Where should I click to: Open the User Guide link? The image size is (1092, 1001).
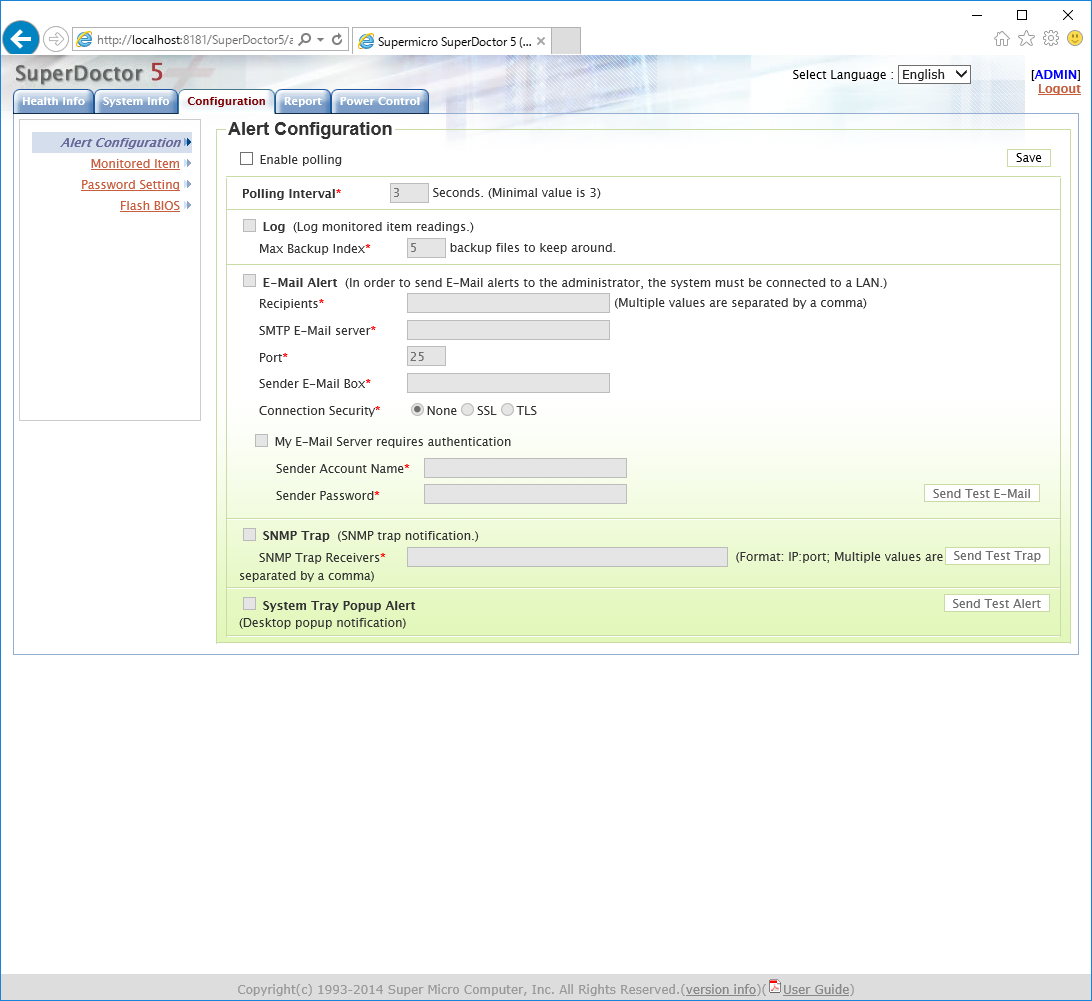(816, 989)
